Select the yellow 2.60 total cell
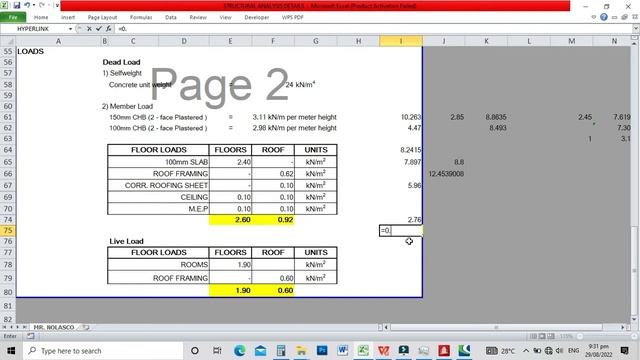 230,220
